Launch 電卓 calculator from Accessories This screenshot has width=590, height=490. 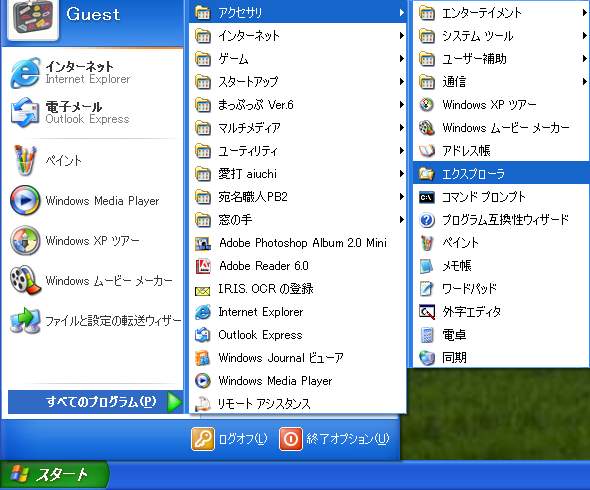tap(500, 335)
